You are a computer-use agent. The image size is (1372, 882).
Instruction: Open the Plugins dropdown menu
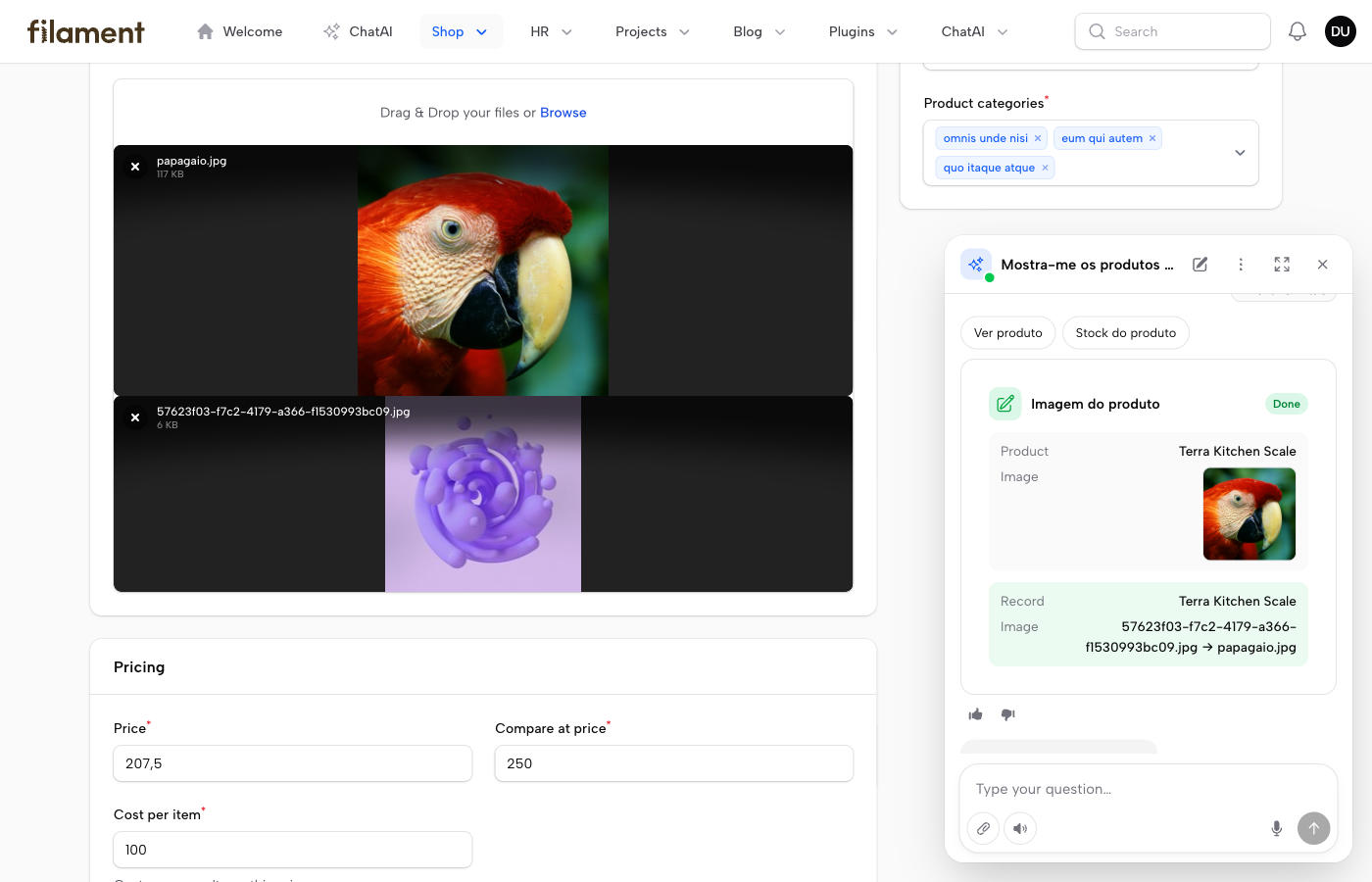click(863, 31)
